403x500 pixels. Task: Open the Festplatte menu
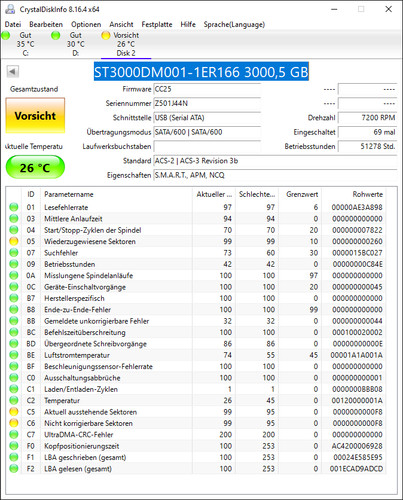(157, 24)
